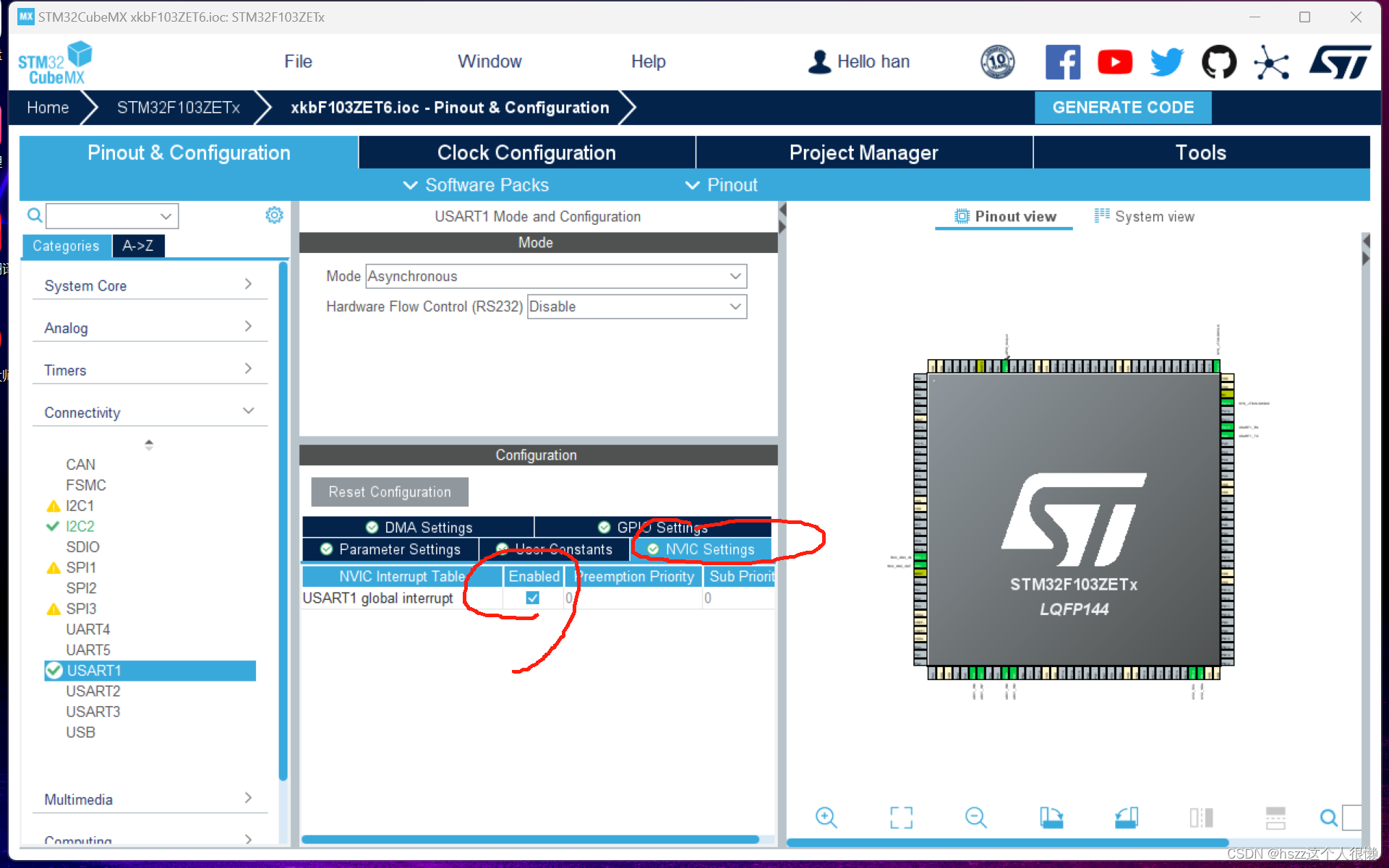This screenshot has width=1389, height=868.
Task: Select USART2 in the connectivity list
Action: point(93,691)
